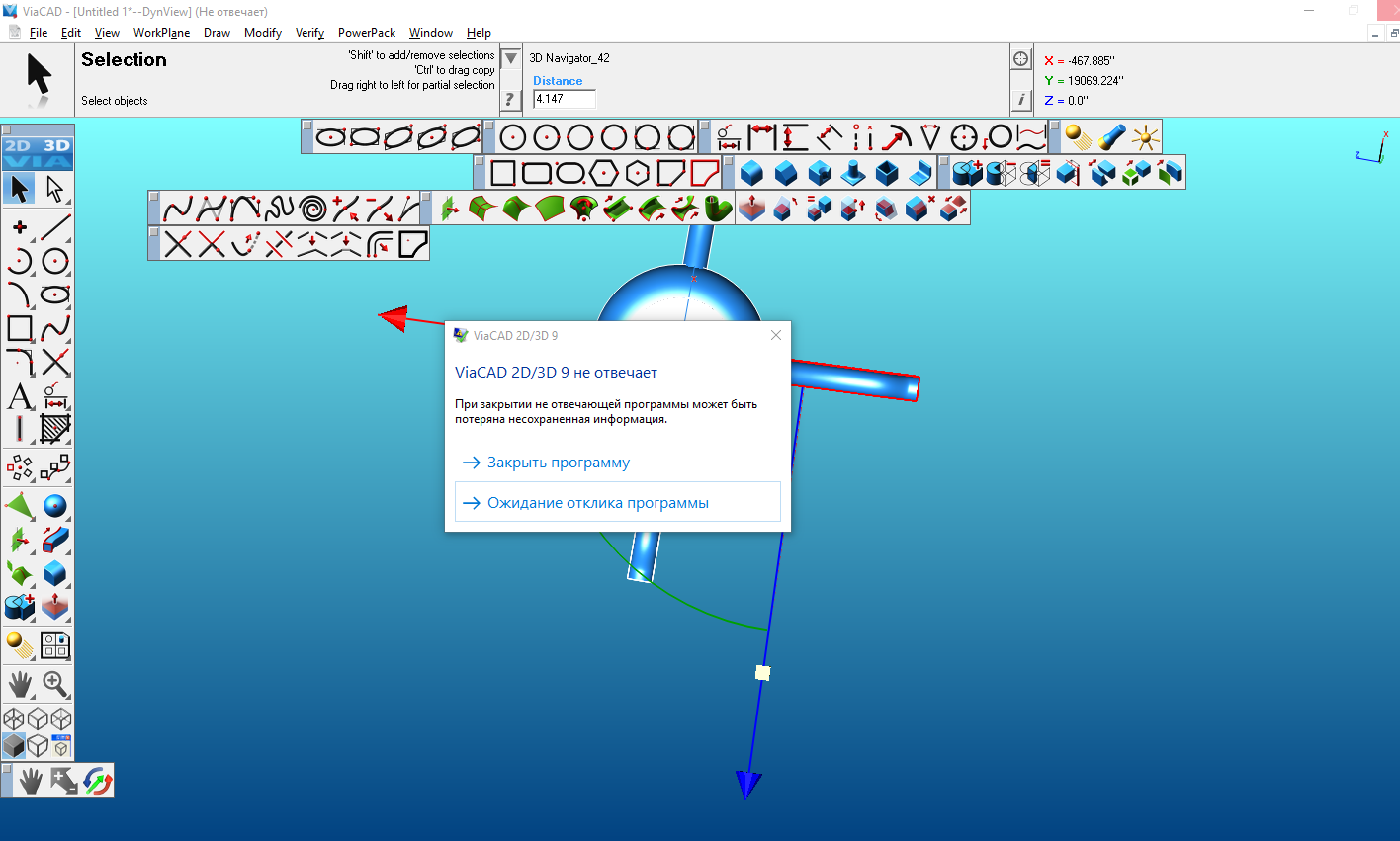
Task: Select the Angular dimension V-shaped tool
Action: (x=929, y=137)
